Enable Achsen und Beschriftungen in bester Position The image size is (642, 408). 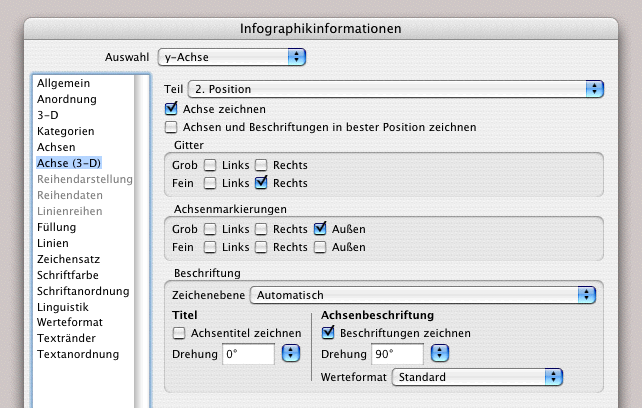pos(171,127)
